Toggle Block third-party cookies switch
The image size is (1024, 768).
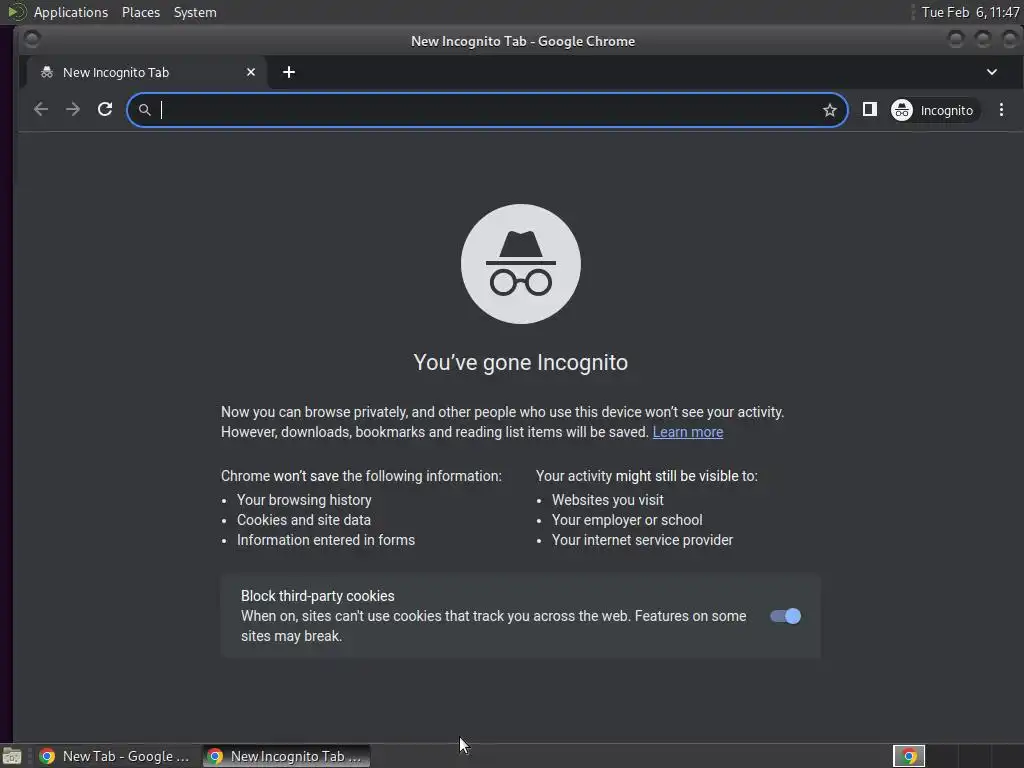785,616
